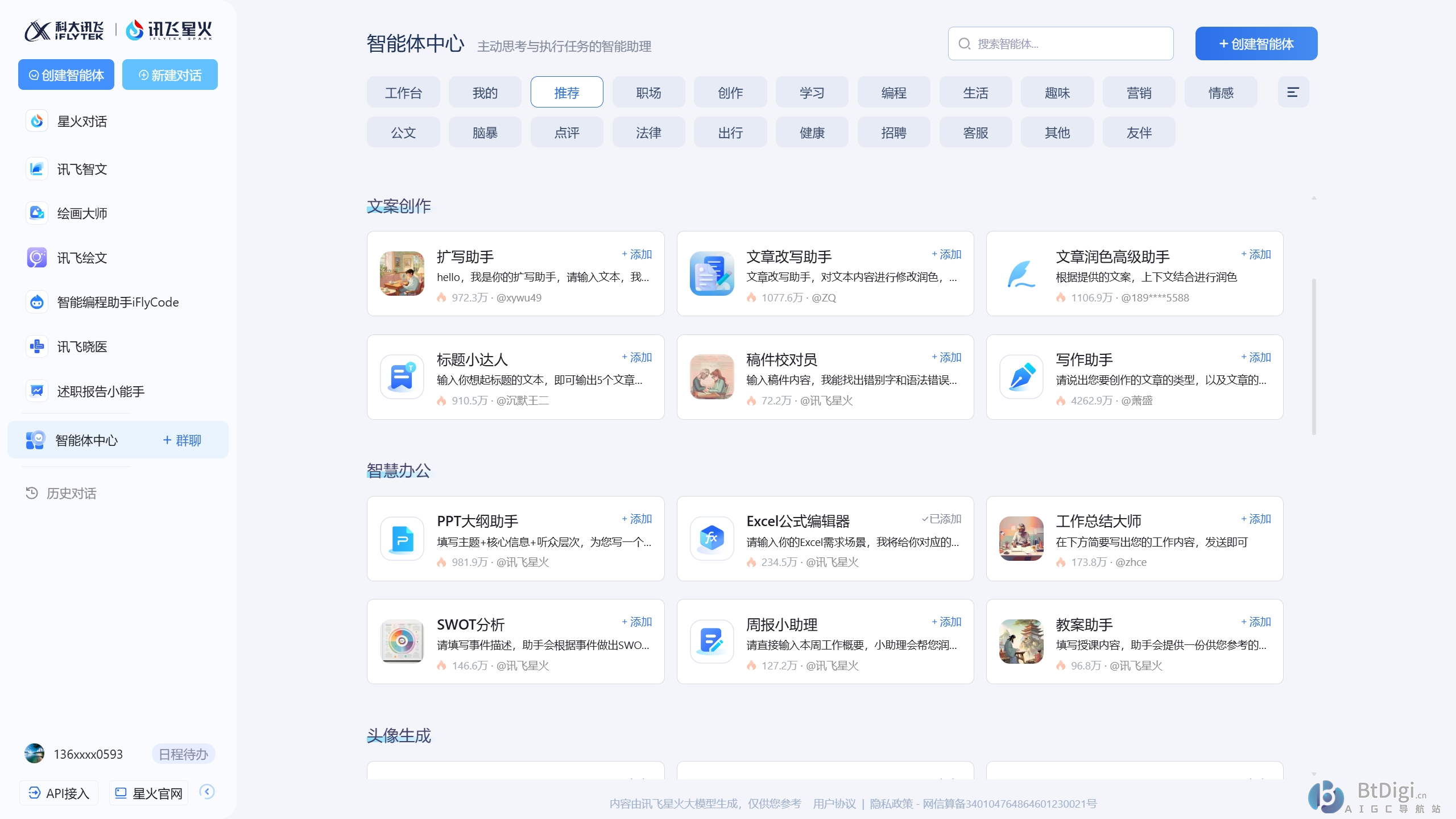Click the 标题小达人 card icon
The height and width of the screenshot is (819, 1456).
402,377
